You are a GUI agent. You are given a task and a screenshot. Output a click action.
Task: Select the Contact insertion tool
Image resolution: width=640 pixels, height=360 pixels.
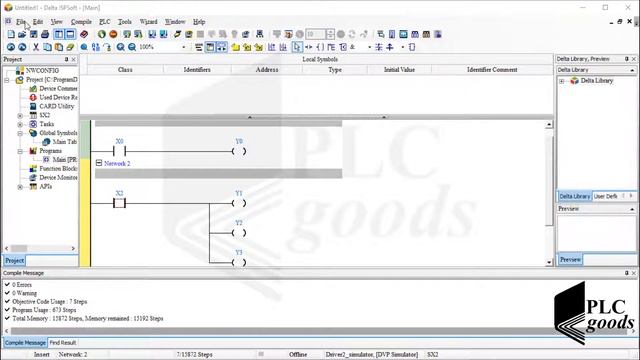tap(309, 47)
